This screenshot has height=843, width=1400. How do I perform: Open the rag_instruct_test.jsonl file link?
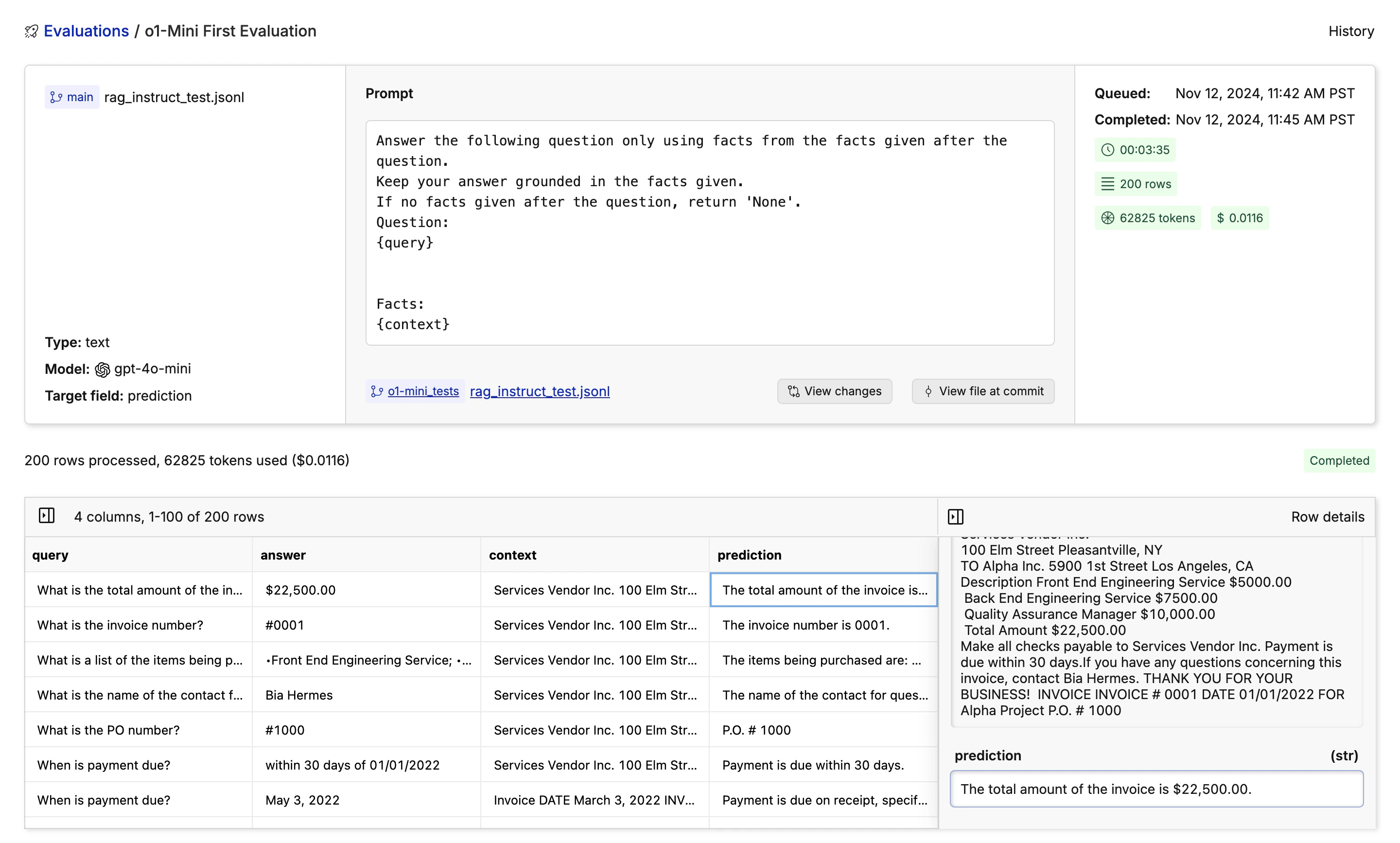click(x=540, y=391)
